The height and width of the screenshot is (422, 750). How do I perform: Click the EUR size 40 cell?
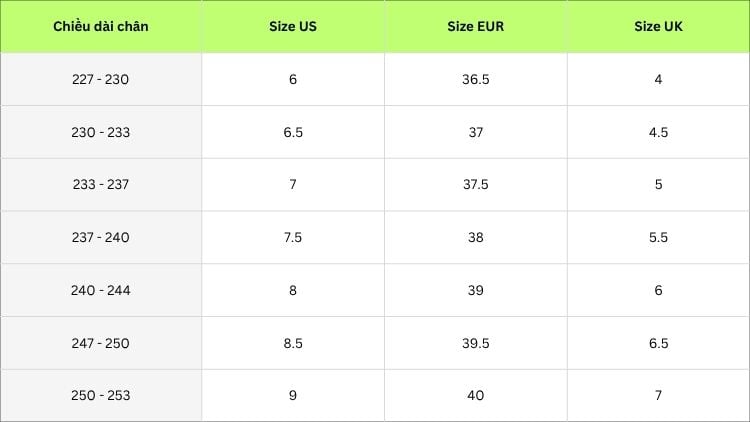[x=475, y=395]
